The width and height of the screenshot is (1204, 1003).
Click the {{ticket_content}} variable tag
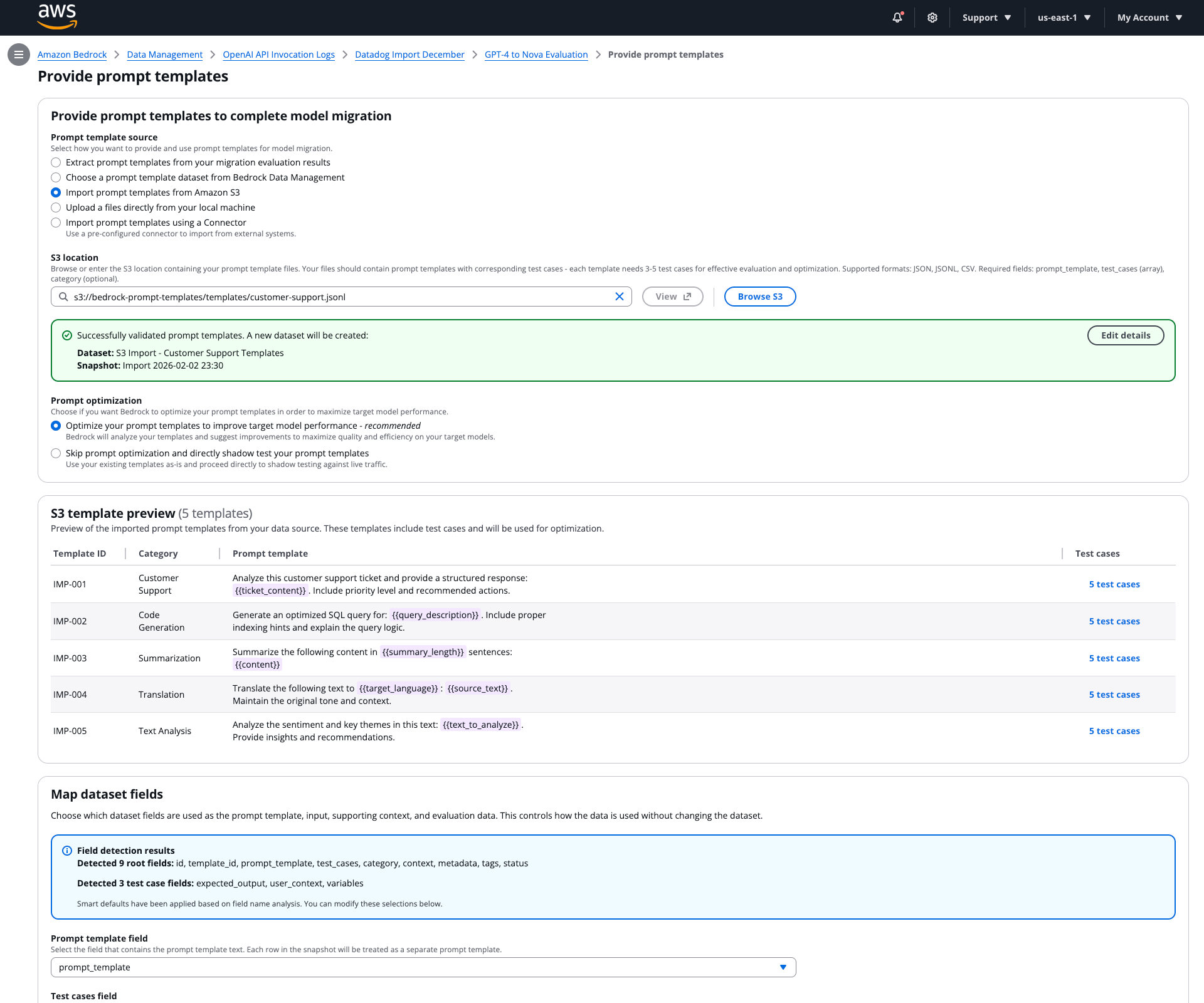coord(270,591)
